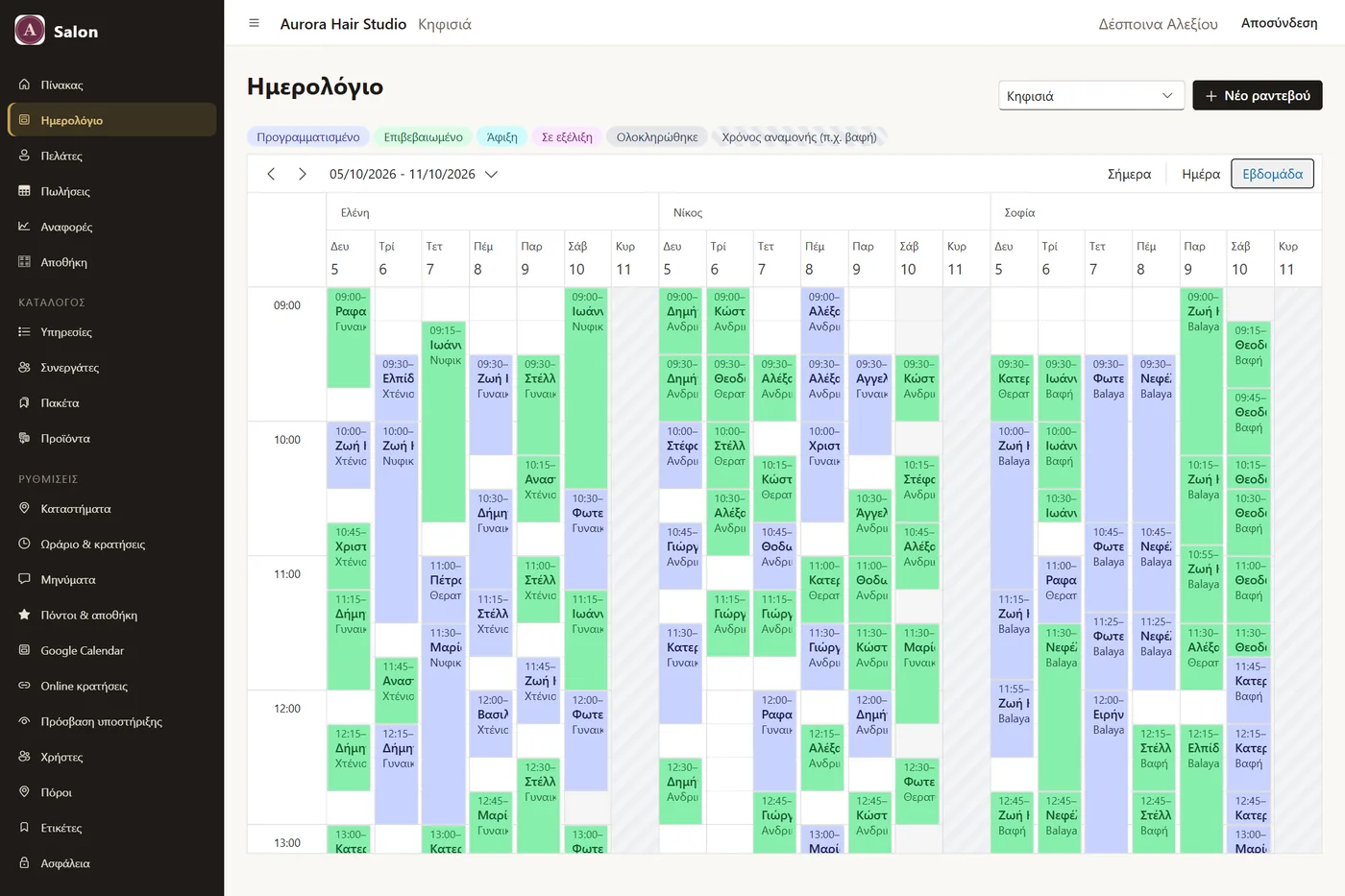This screenshot has height=896, width=1345.
Task: Open Ασφάλεια lock icon
Action: click(x=24, y=863)
